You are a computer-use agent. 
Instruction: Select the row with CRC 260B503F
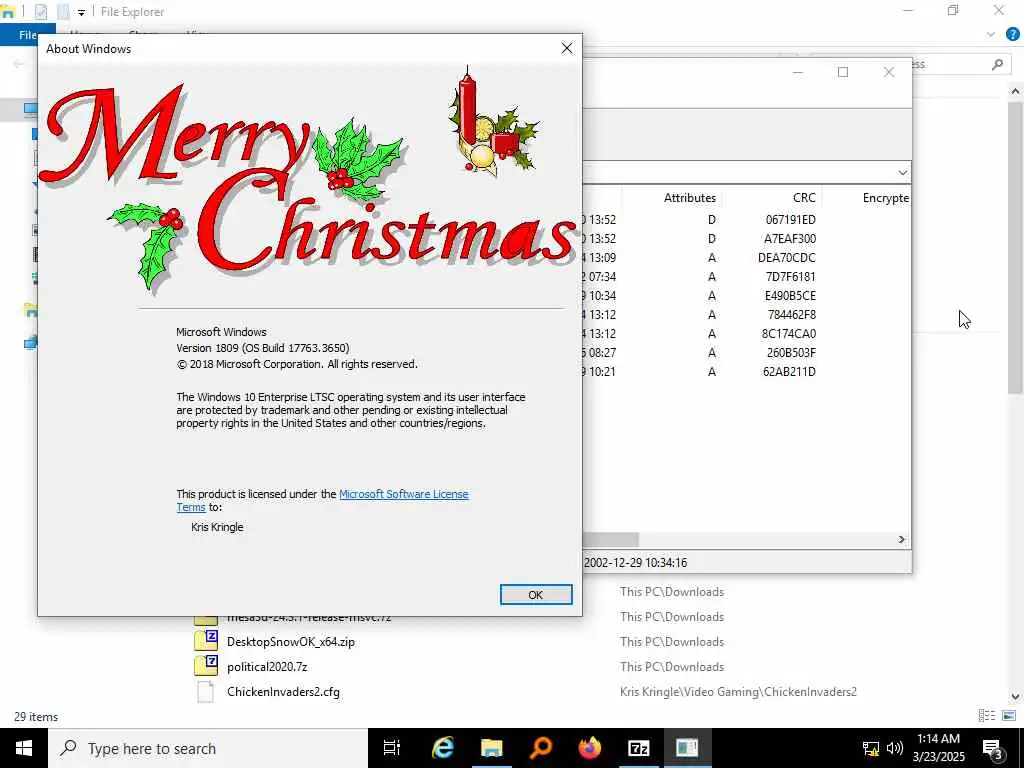click(746, 352)
